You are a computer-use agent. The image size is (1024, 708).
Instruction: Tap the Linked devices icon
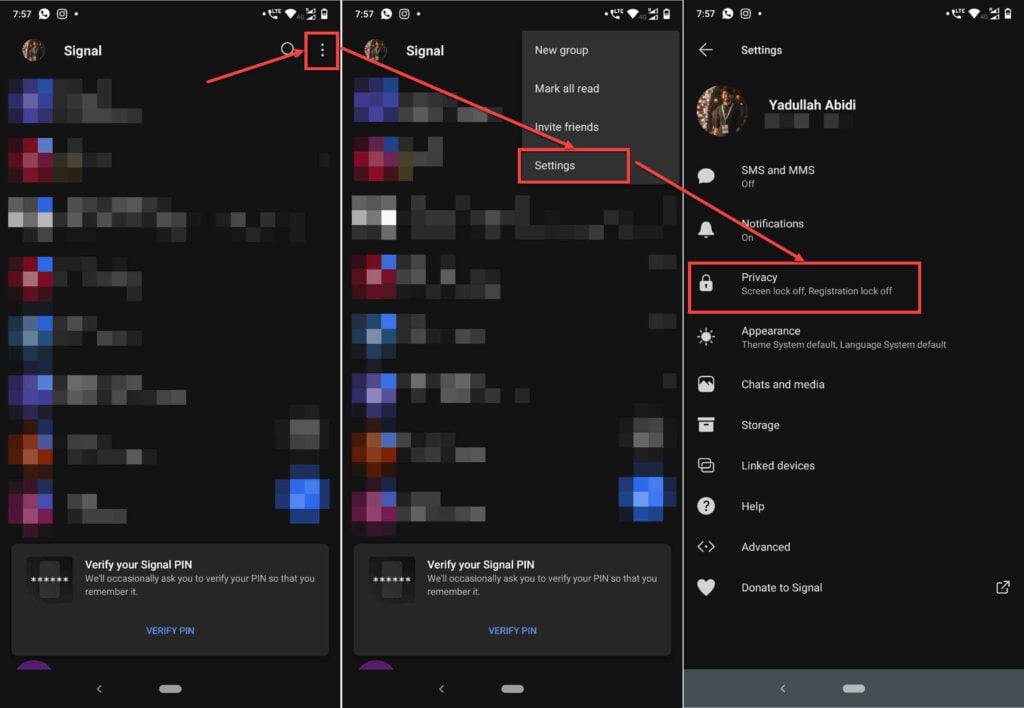coord(706,465)
